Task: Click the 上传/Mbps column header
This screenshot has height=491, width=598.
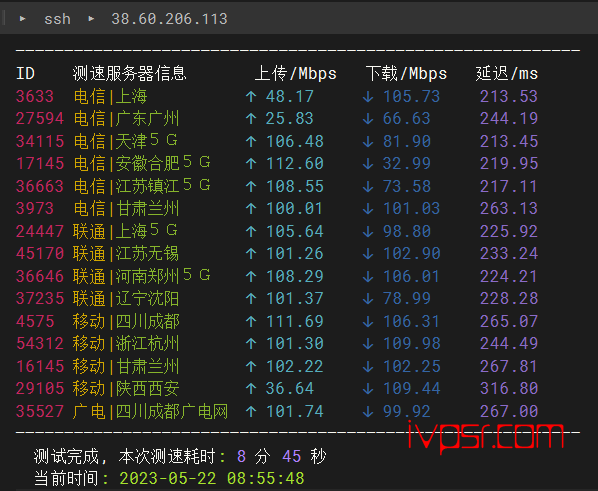Action: coord(296,73)
